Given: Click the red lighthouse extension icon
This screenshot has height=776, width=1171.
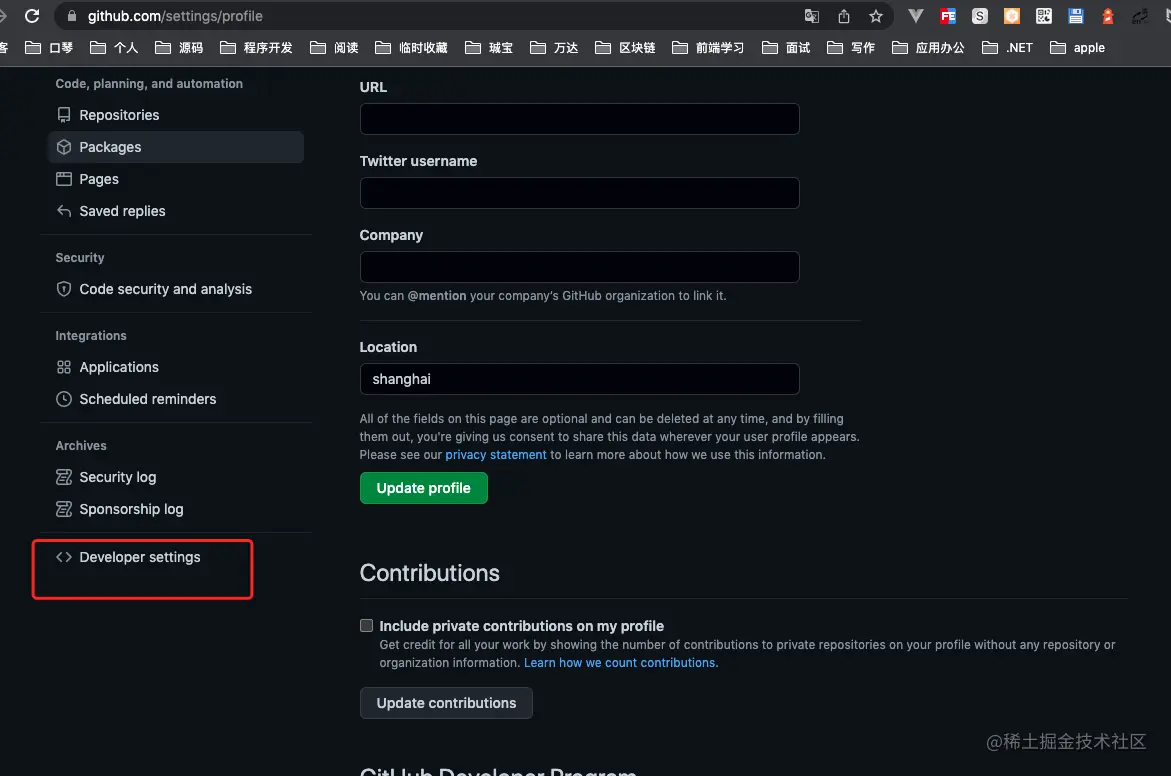Looking at the screenshot, I should tap(1108, 16).
